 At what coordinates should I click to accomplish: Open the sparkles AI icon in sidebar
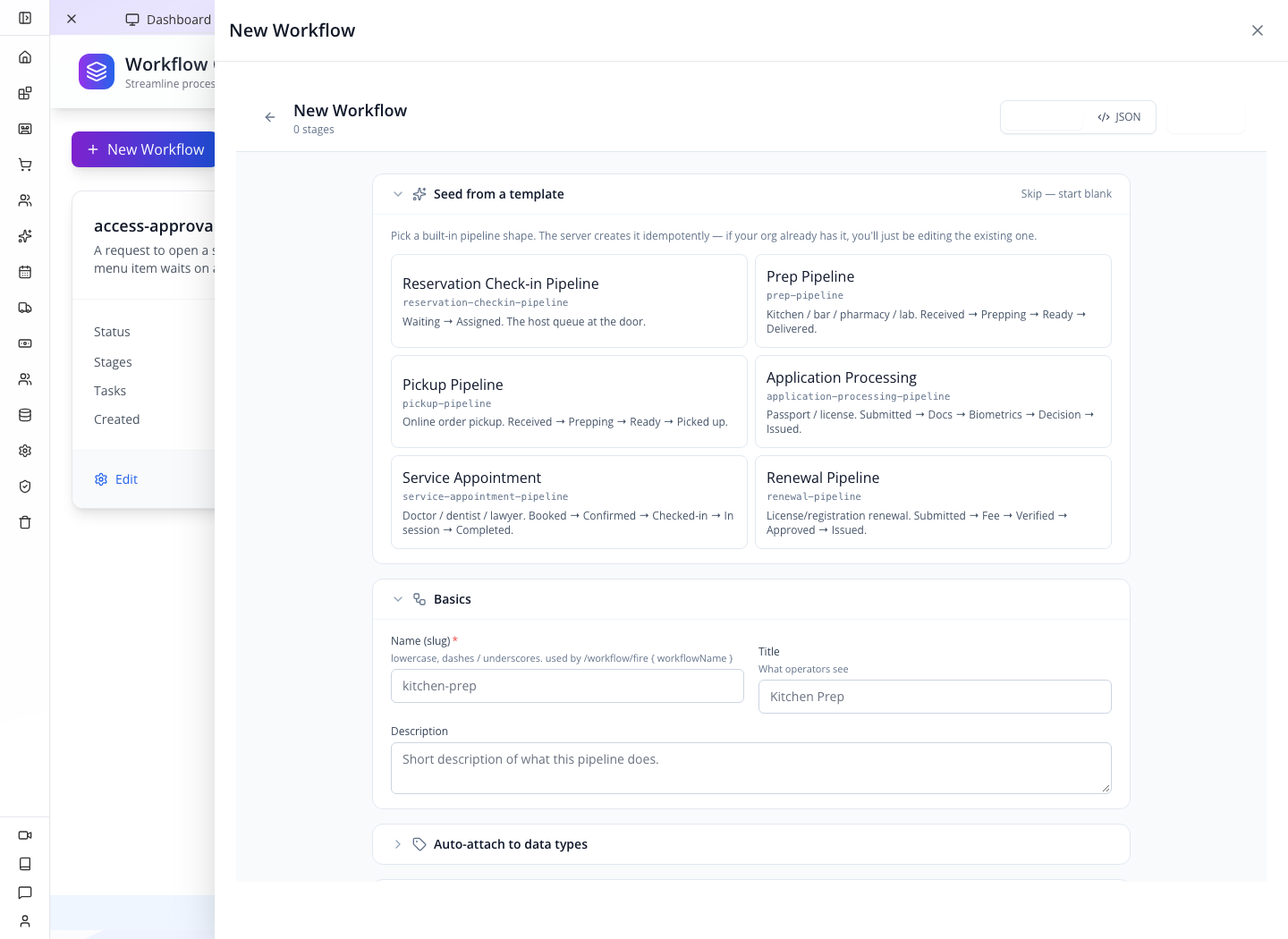point(25,236)
